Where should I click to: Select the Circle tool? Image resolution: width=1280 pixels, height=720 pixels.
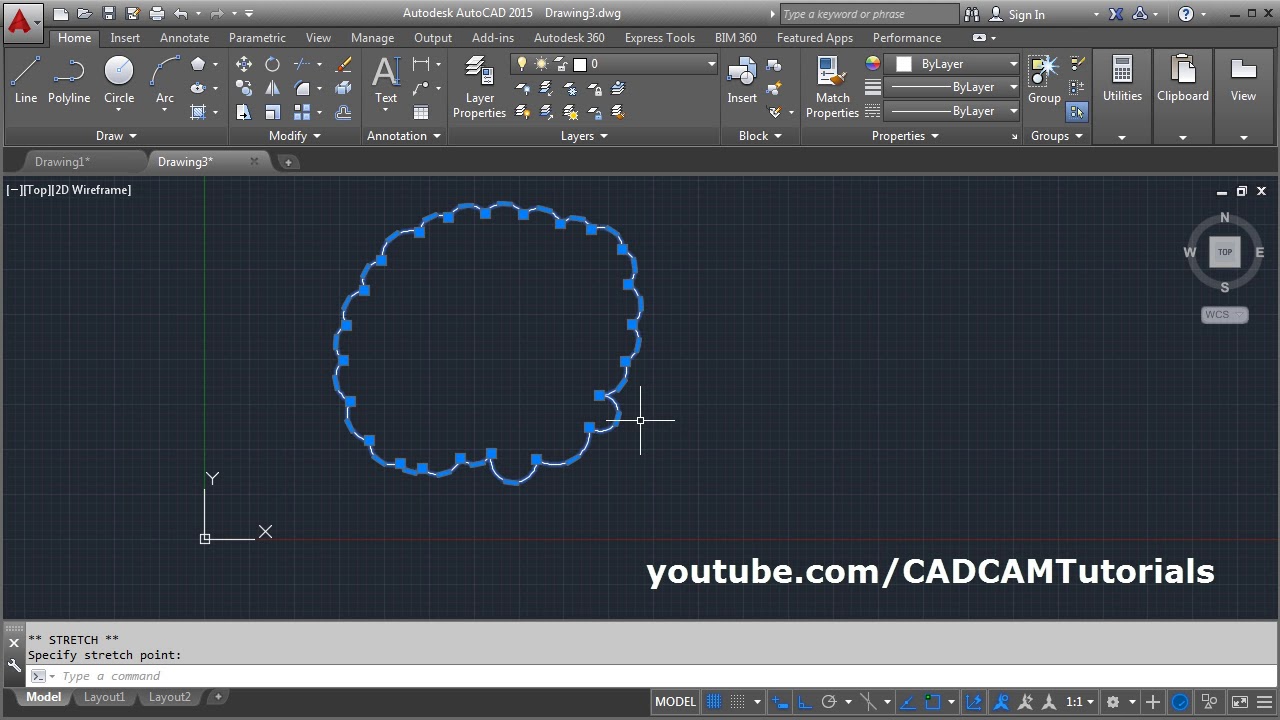coord(119,79)
